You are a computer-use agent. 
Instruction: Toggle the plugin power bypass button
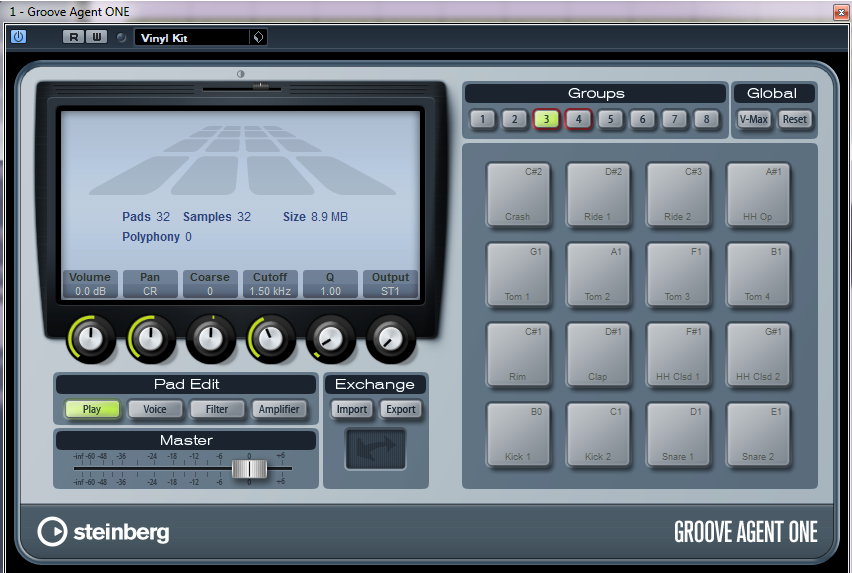tap(18, 37)
